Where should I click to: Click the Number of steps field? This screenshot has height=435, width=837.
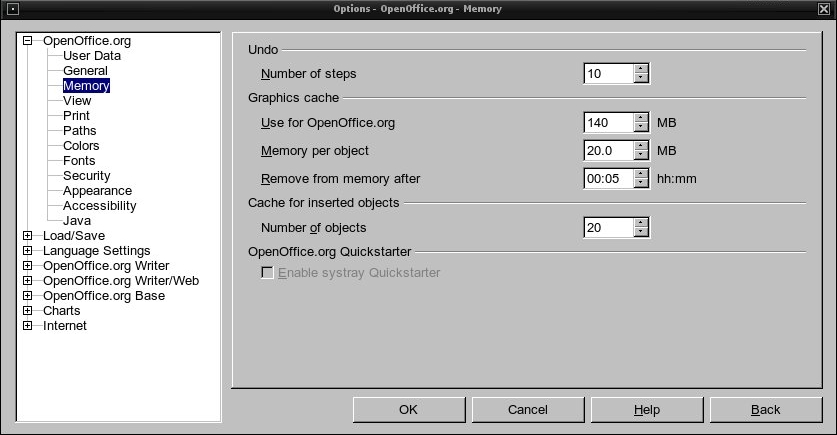click(609, 74)
